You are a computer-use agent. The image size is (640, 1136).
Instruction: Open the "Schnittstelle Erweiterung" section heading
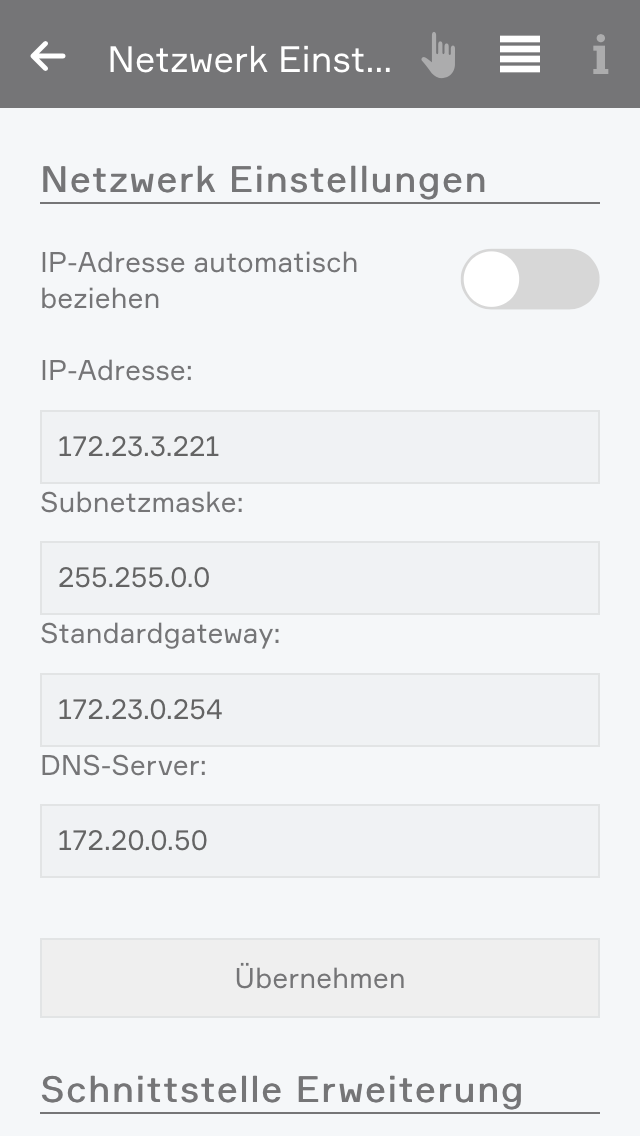282,1089
